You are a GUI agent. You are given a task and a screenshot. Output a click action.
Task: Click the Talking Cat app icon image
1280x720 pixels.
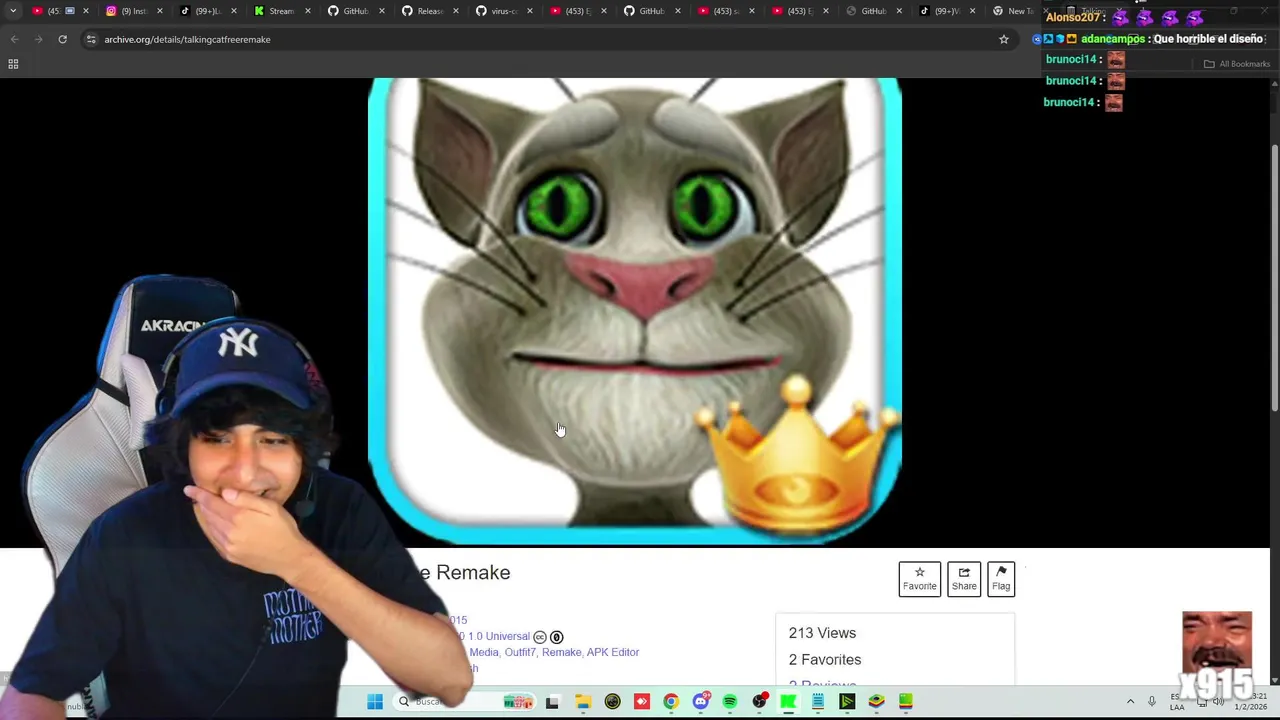click(x=635, y=311)
